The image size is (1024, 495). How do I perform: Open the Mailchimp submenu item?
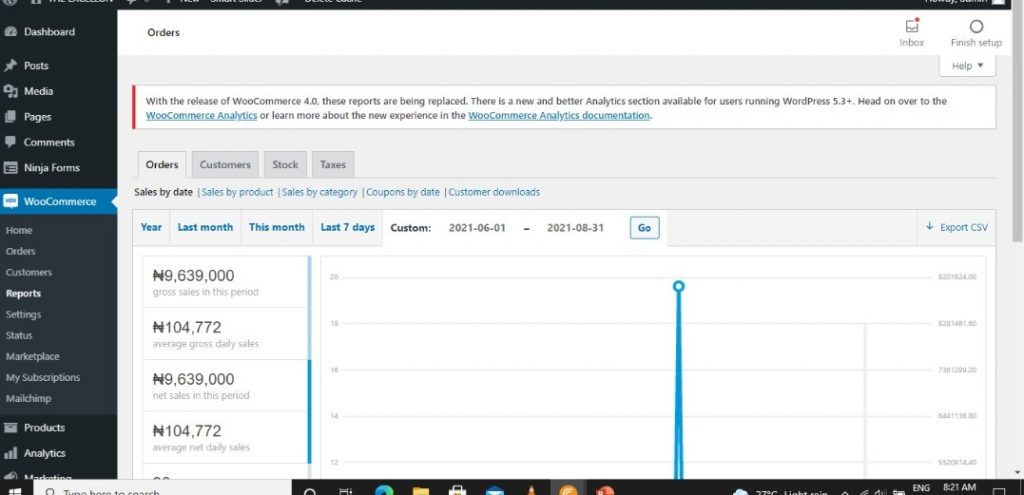28,398
